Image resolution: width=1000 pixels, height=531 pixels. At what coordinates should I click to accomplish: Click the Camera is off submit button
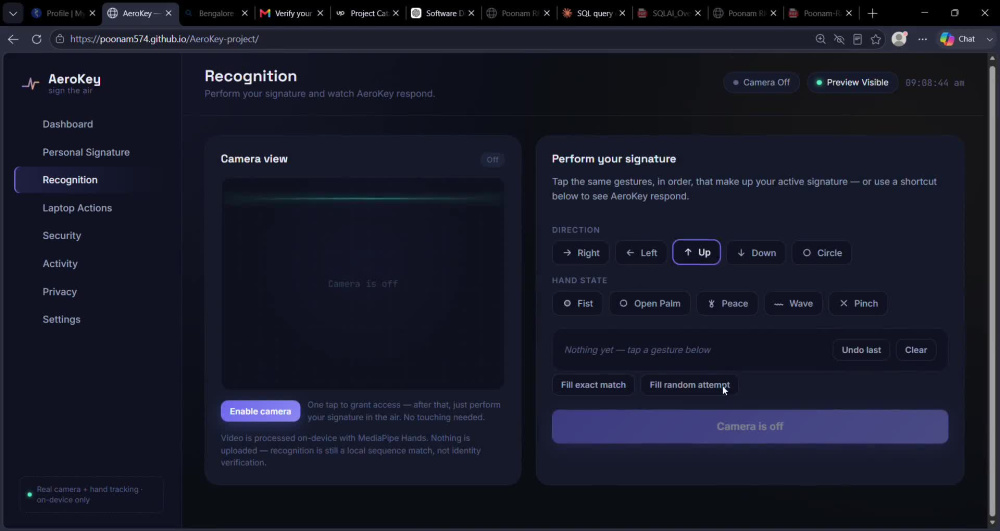point(750,426)
